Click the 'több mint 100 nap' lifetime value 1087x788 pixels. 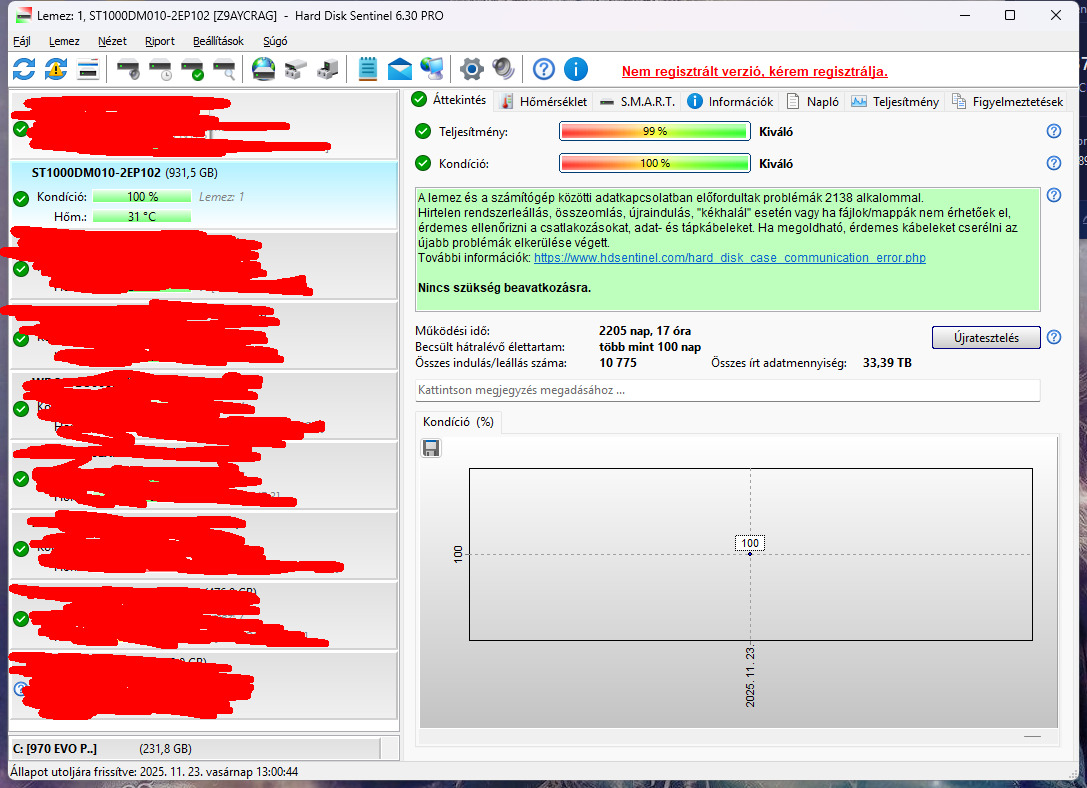(x=650, y=347)
